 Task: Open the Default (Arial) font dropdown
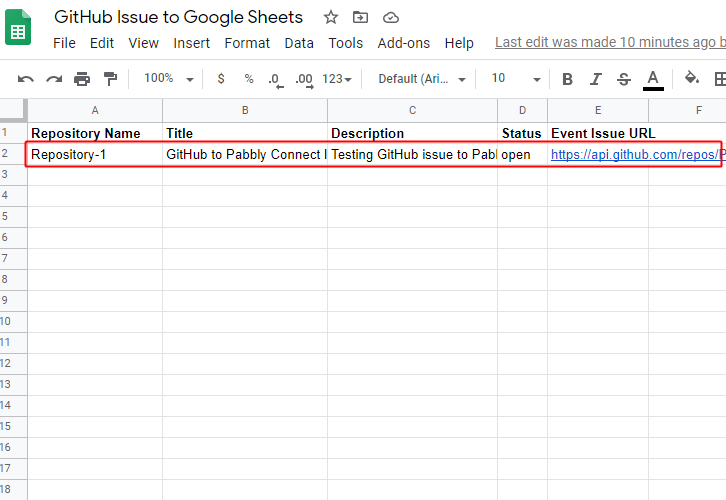pos(422,79)
